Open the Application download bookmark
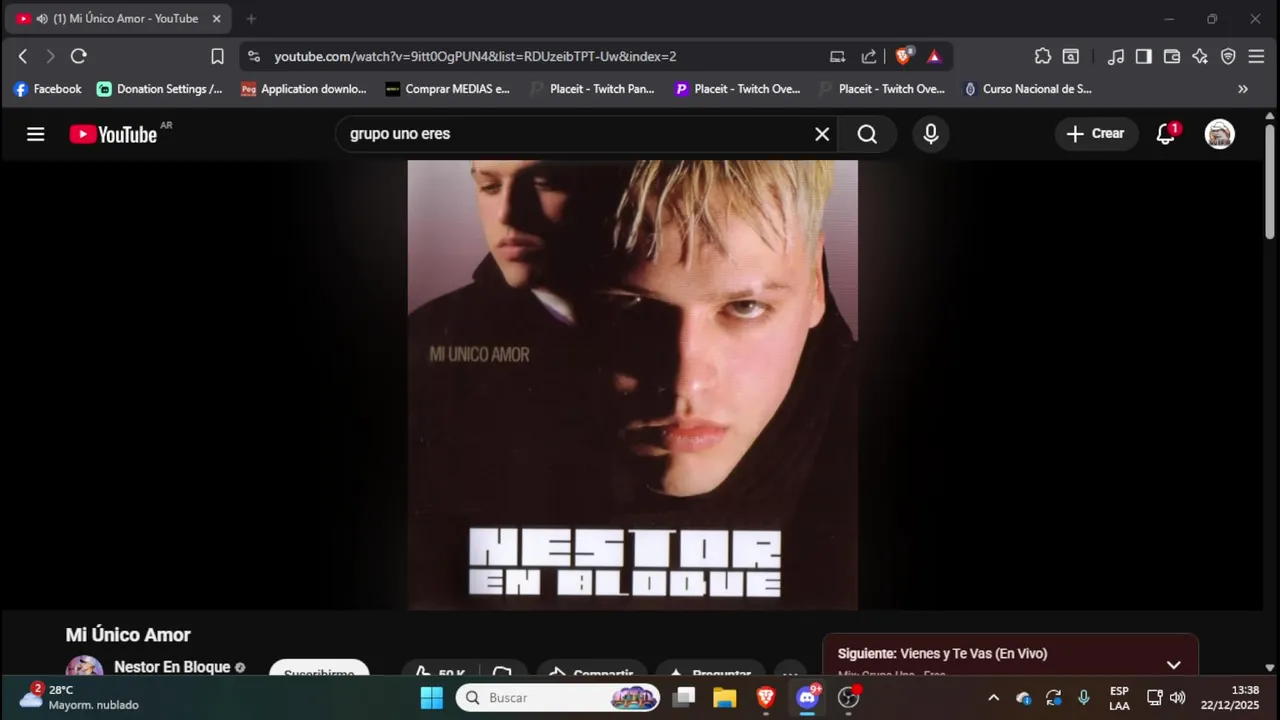 click(x=304, y=89)
